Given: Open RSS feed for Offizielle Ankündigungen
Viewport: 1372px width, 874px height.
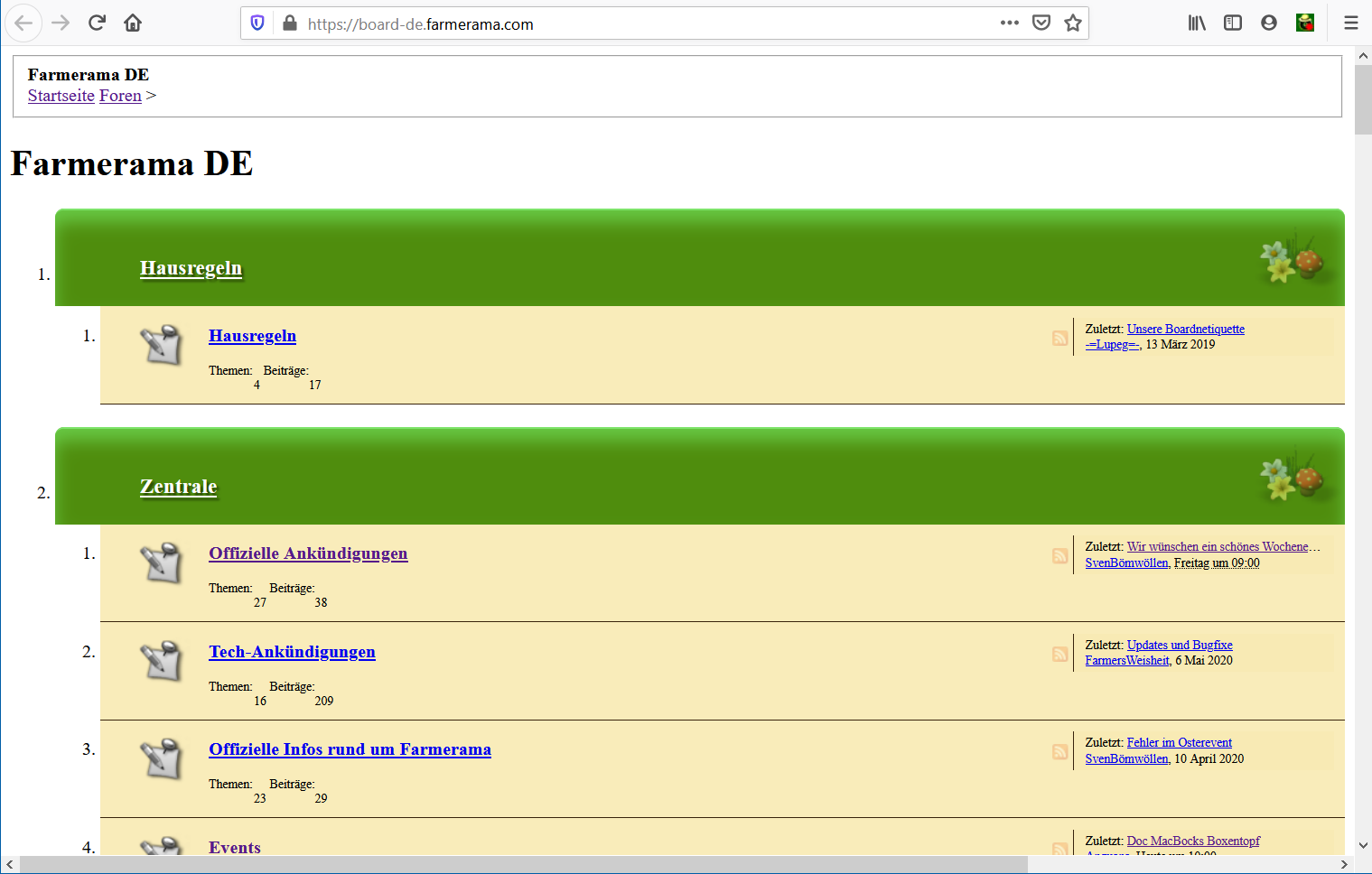Looking at the screenshot, I should click(x=1060, y=555).
